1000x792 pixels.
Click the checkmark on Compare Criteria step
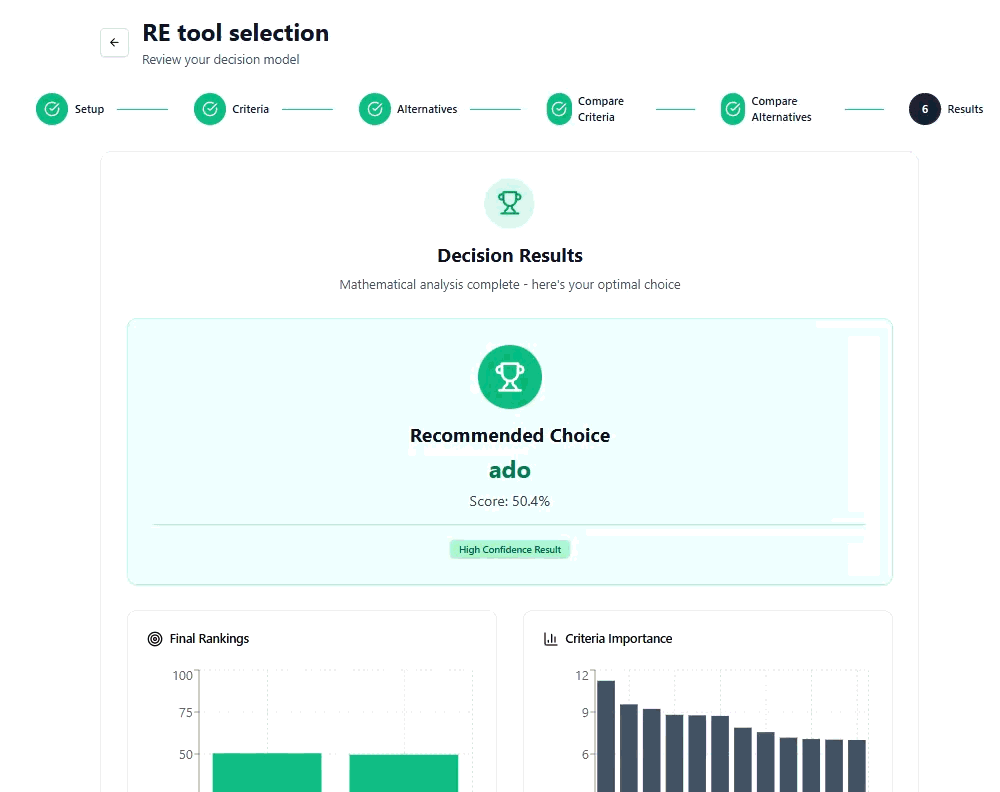559,108
